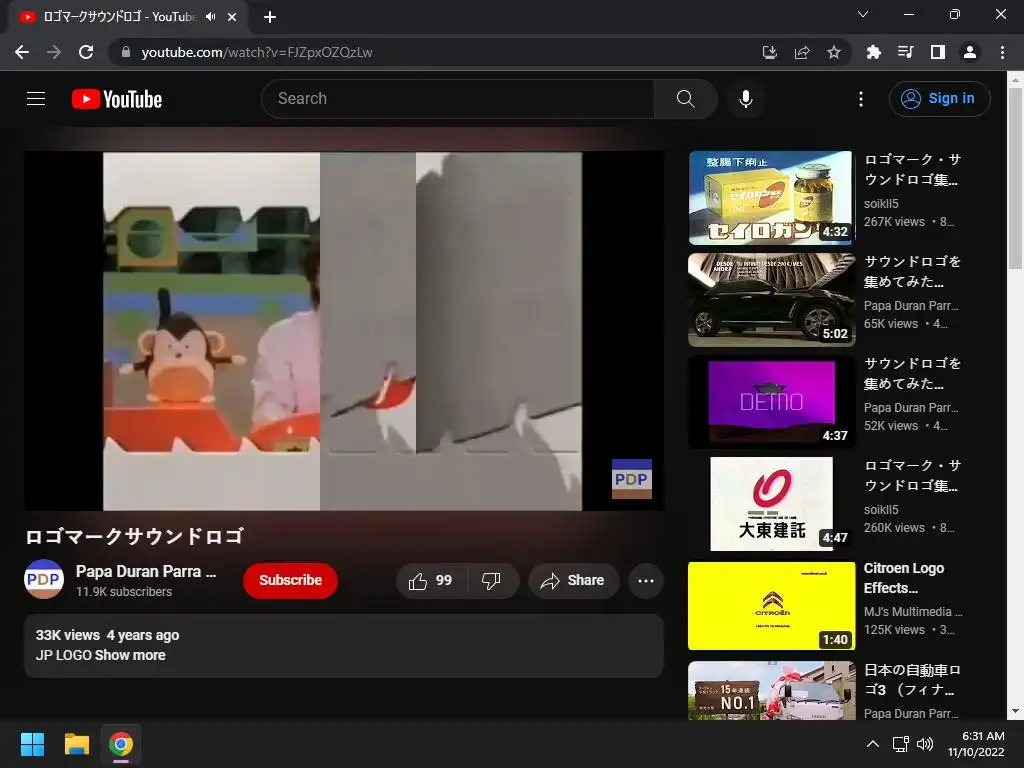Screen dimensions: 1024x768
Task: Like the video with thumbs up
Action: coord(431,581)
